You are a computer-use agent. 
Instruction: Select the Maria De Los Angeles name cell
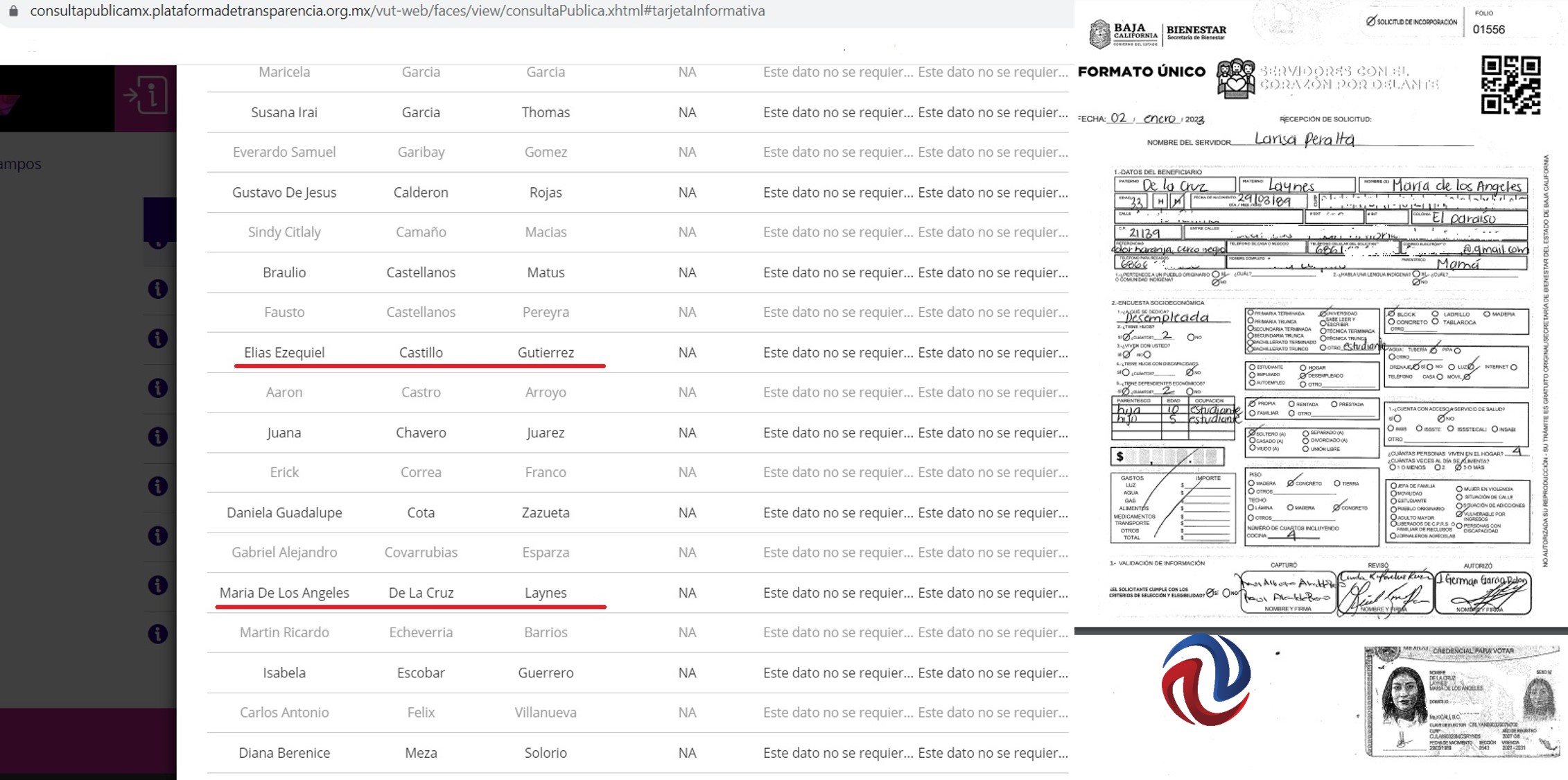[284, 593]
